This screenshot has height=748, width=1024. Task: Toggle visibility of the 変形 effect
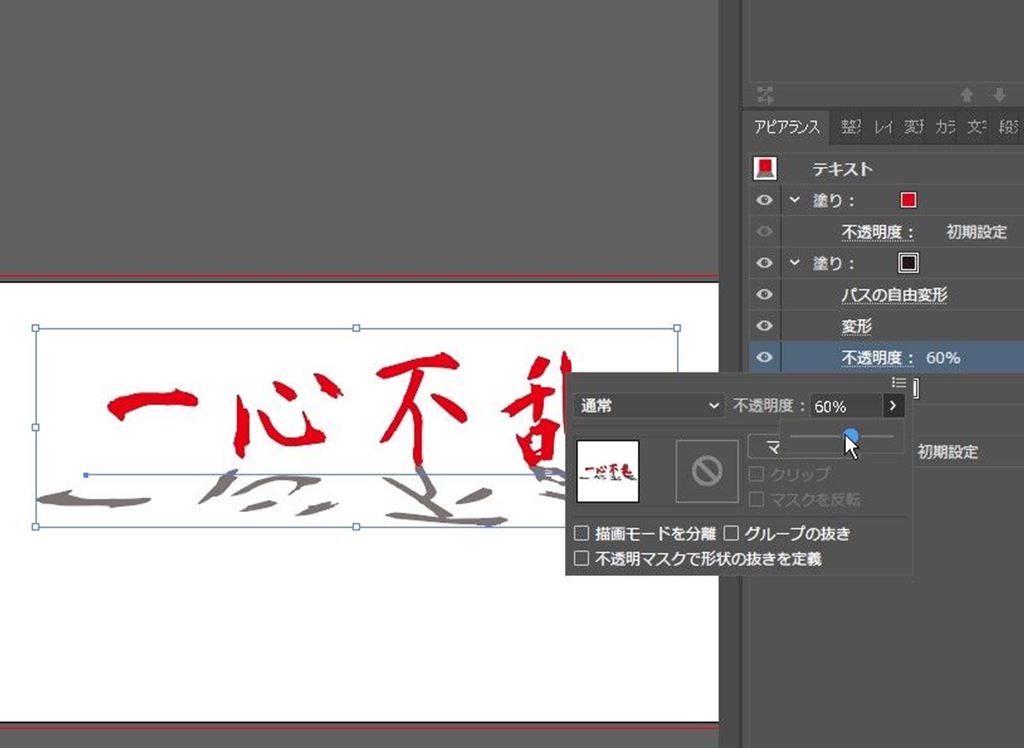coord(765,326)
